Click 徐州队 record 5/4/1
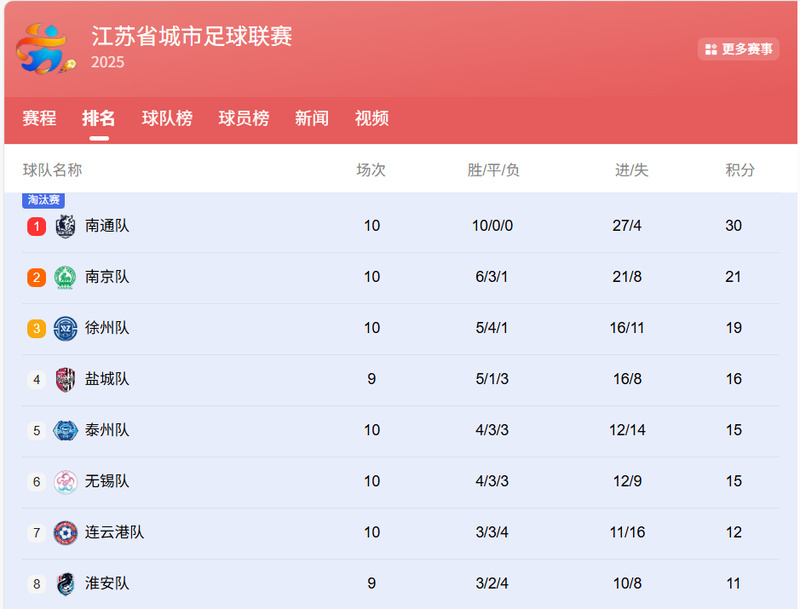 492,327
